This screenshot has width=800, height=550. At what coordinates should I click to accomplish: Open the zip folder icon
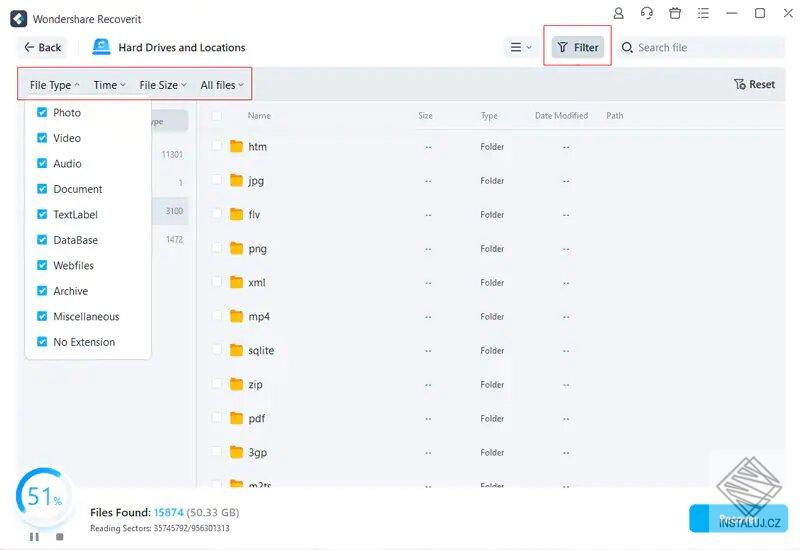[236, 384]
